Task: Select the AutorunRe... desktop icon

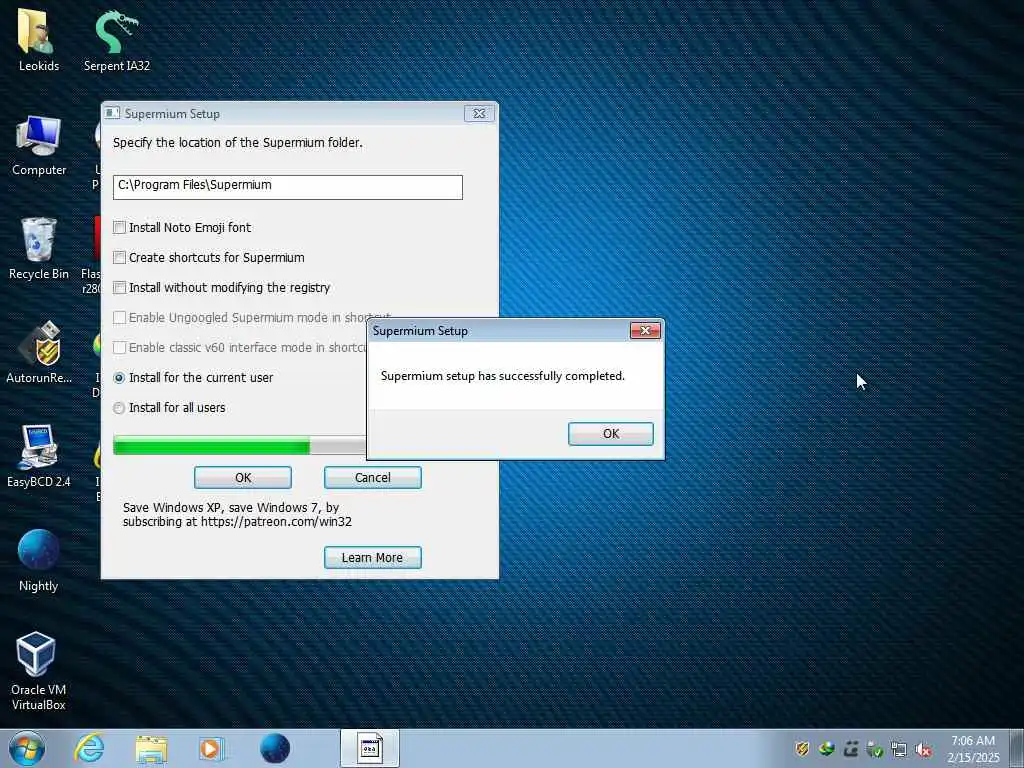Action: 39,353
